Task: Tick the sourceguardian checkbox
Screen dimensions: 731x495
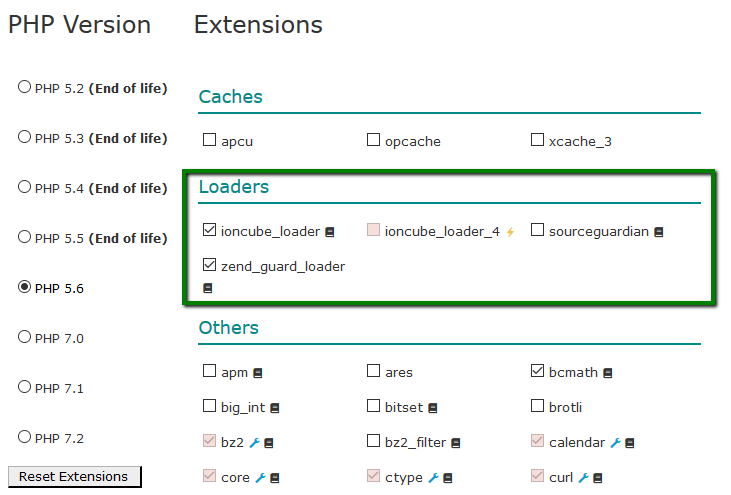Action: point(538,230)
